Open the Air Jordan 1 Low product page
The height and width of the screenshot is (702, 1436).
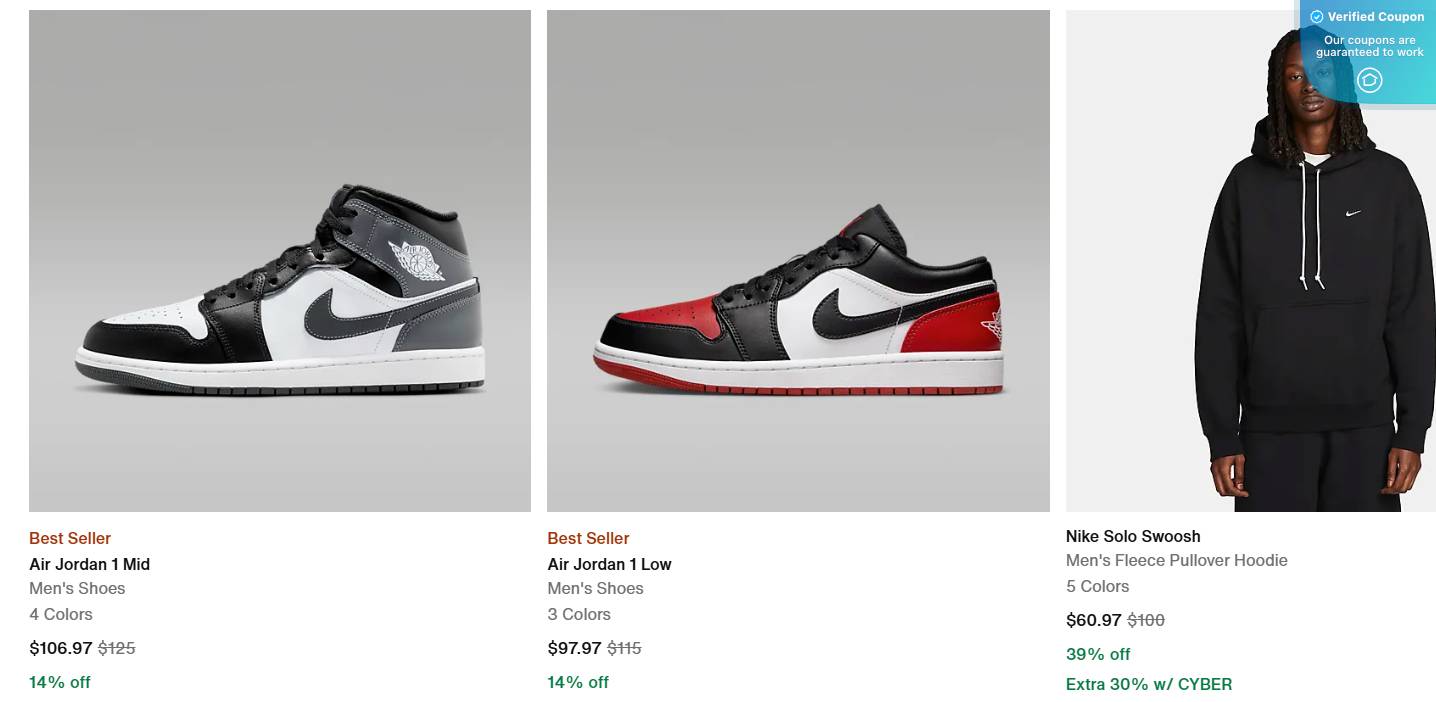[x=608, y=563]
